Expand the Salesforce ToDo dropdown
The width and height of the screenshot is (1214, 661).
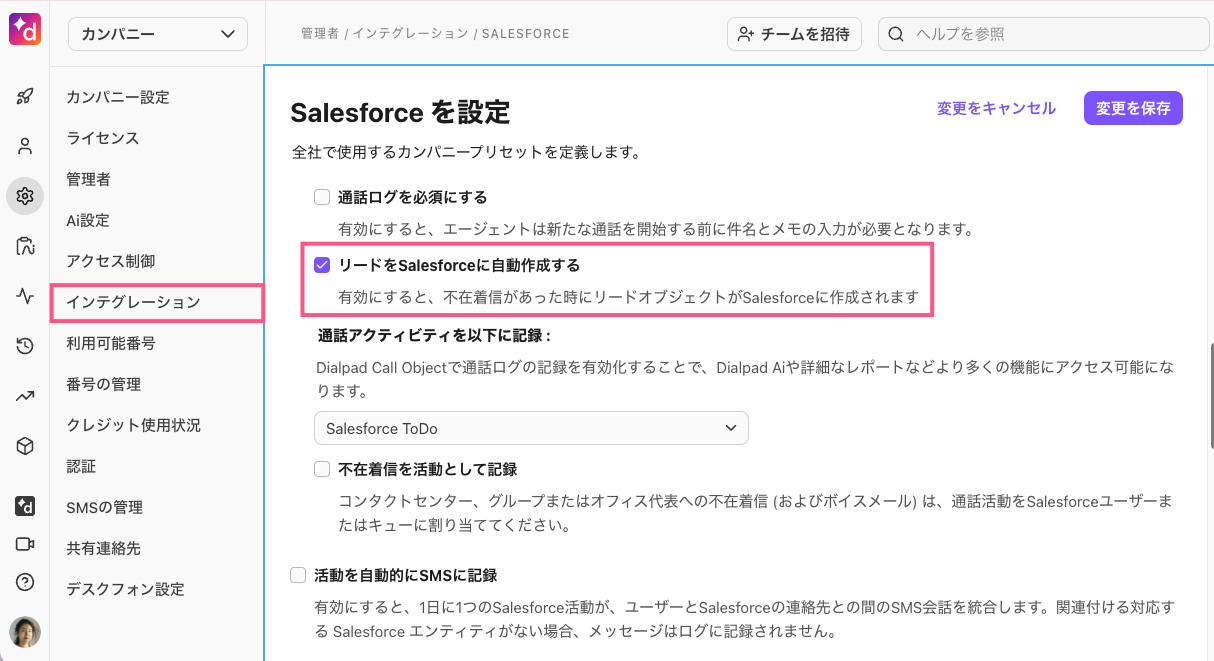pyautogui.click(x=531, y=428)
